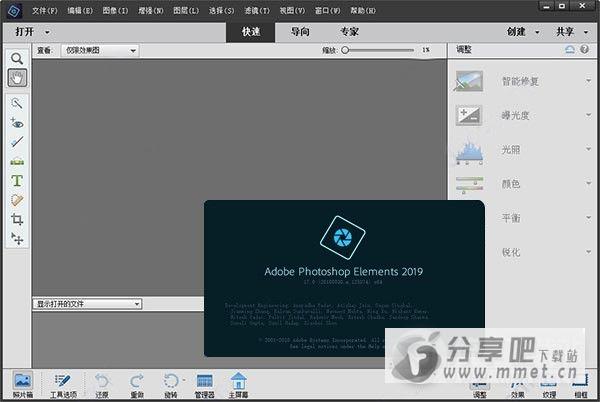Click the 光照 histogram icon
Screen dimensions: 600x402
click(469, 152)
